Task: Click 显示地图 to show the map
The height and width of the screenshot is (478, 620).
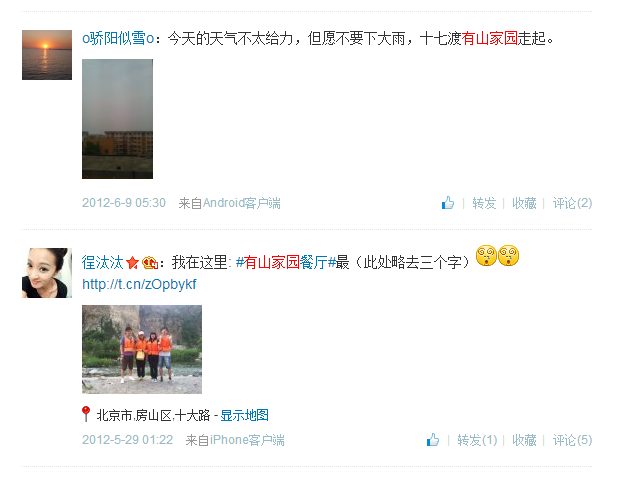Action: [x=244, y=415]
